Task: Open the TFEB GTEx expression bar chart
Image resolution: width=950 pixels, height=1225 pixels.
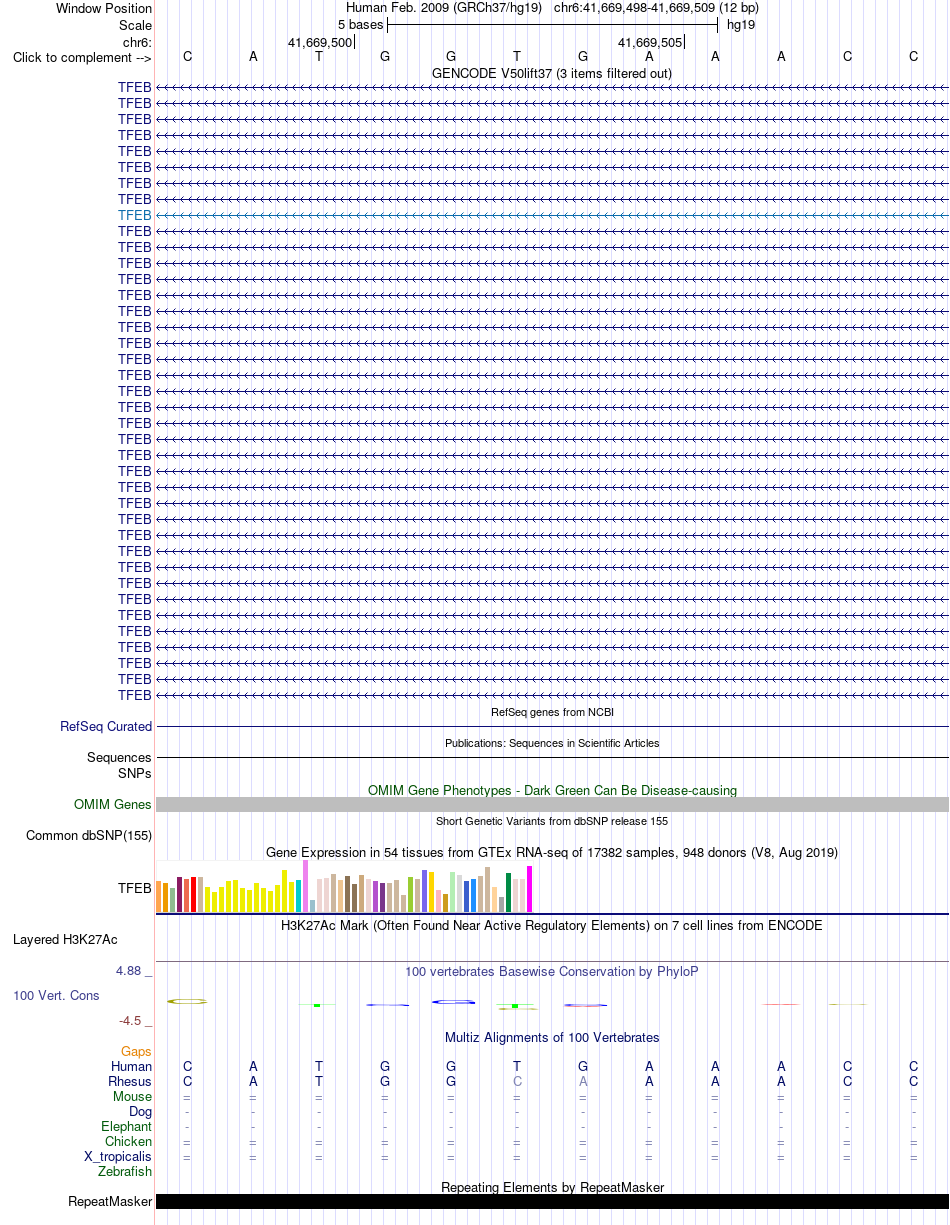Action: point(344,886)
